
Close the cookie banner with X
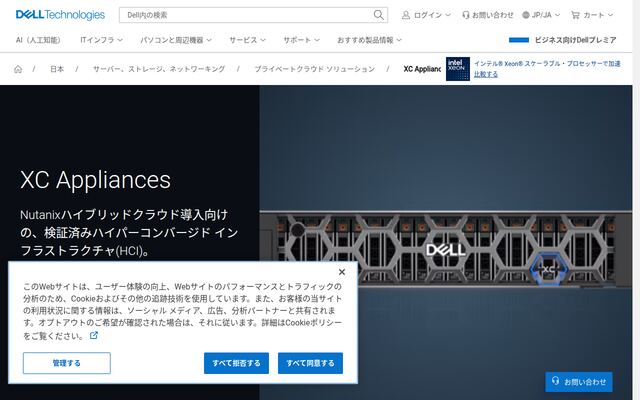[342, 272]
